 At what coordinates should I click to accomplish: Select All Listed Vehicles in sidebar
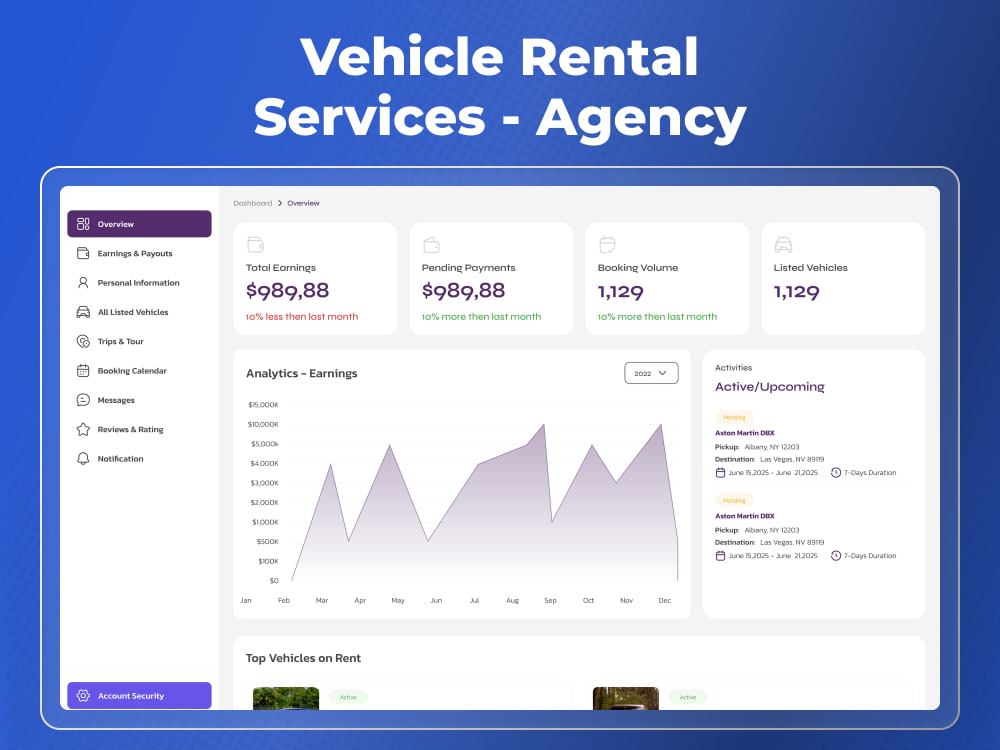(139, 312)
